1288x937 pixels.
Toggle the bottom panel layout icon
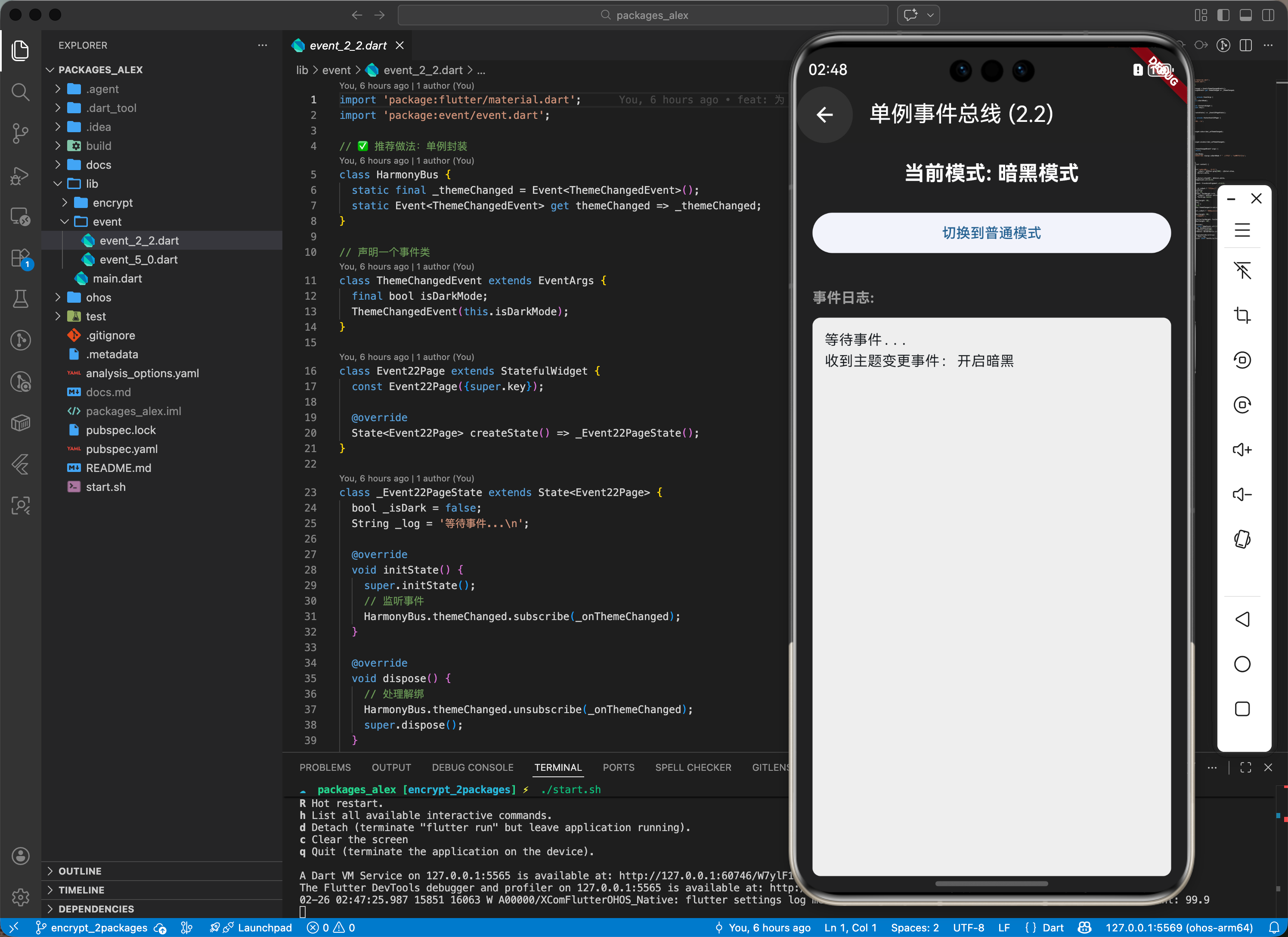(x=1245, y=16)
